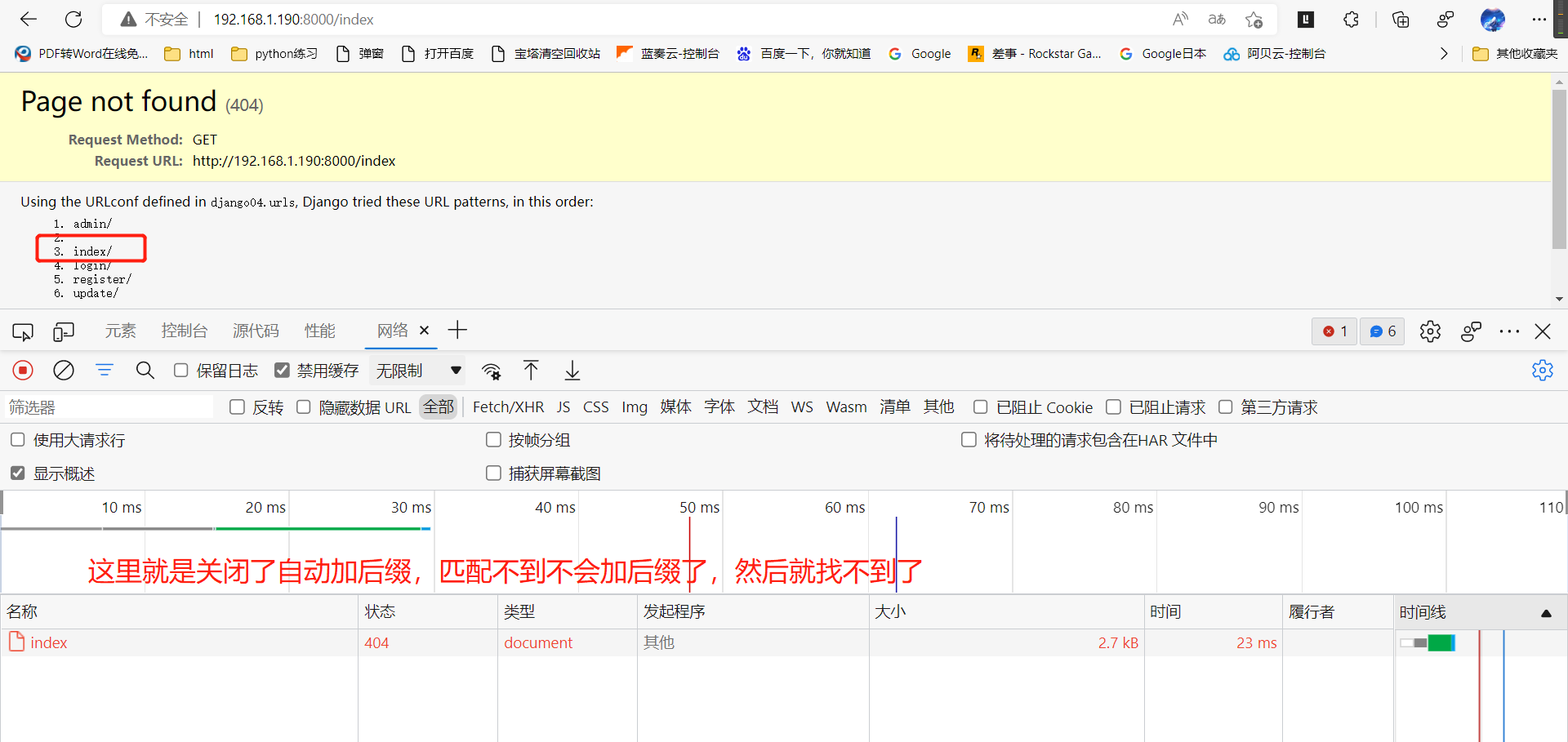1568x742 pixels.
Task: Filter requests by WS type
Action: coord(802,407)
